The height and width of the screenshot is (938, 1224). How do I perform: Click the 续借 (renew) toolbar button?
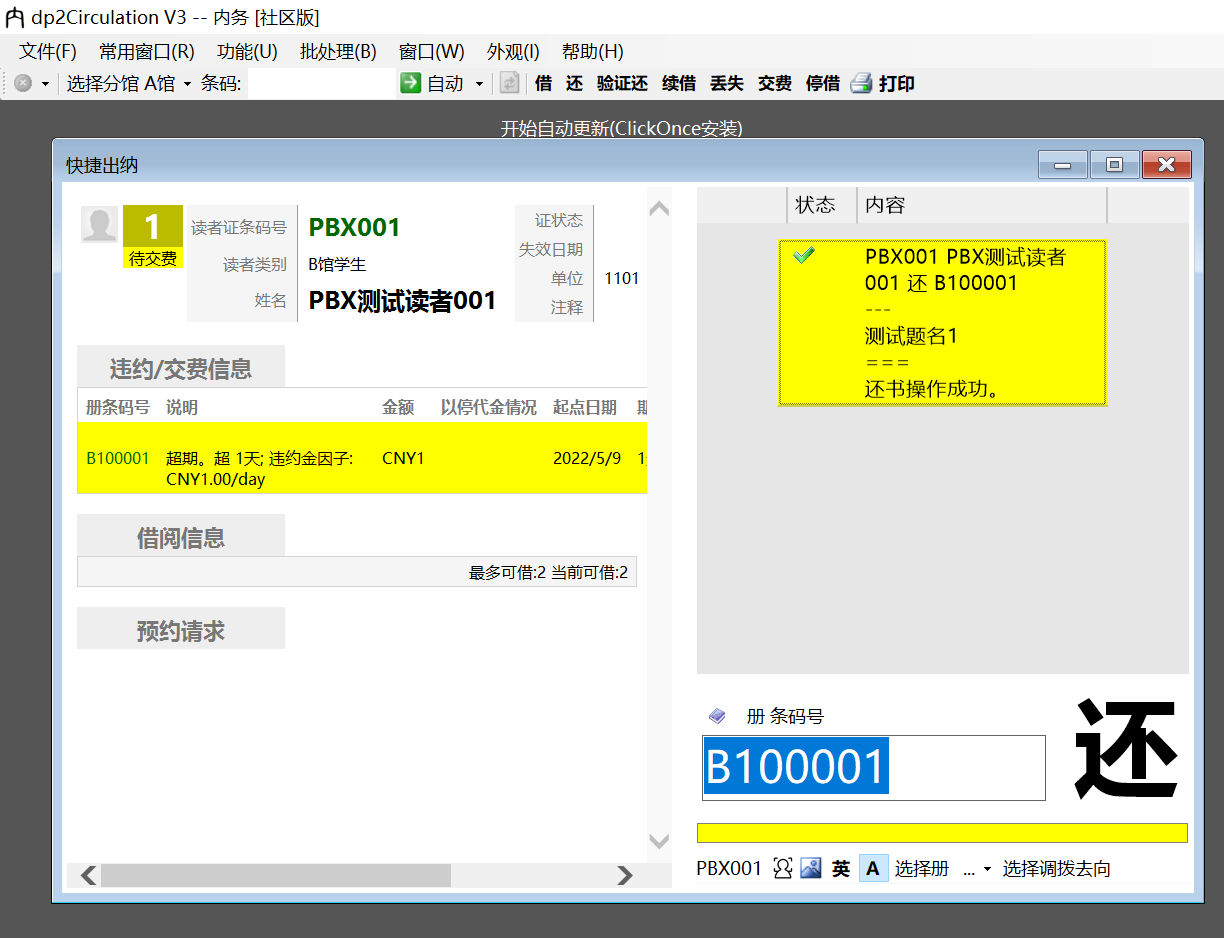click(x=679, y=84)
